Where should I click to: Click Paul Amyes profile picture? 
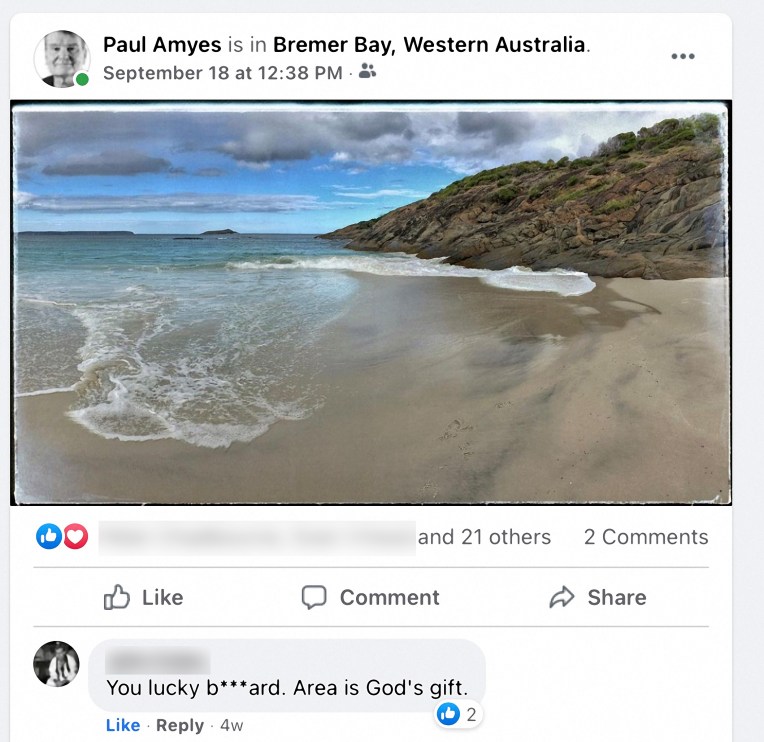pos(61,57)
